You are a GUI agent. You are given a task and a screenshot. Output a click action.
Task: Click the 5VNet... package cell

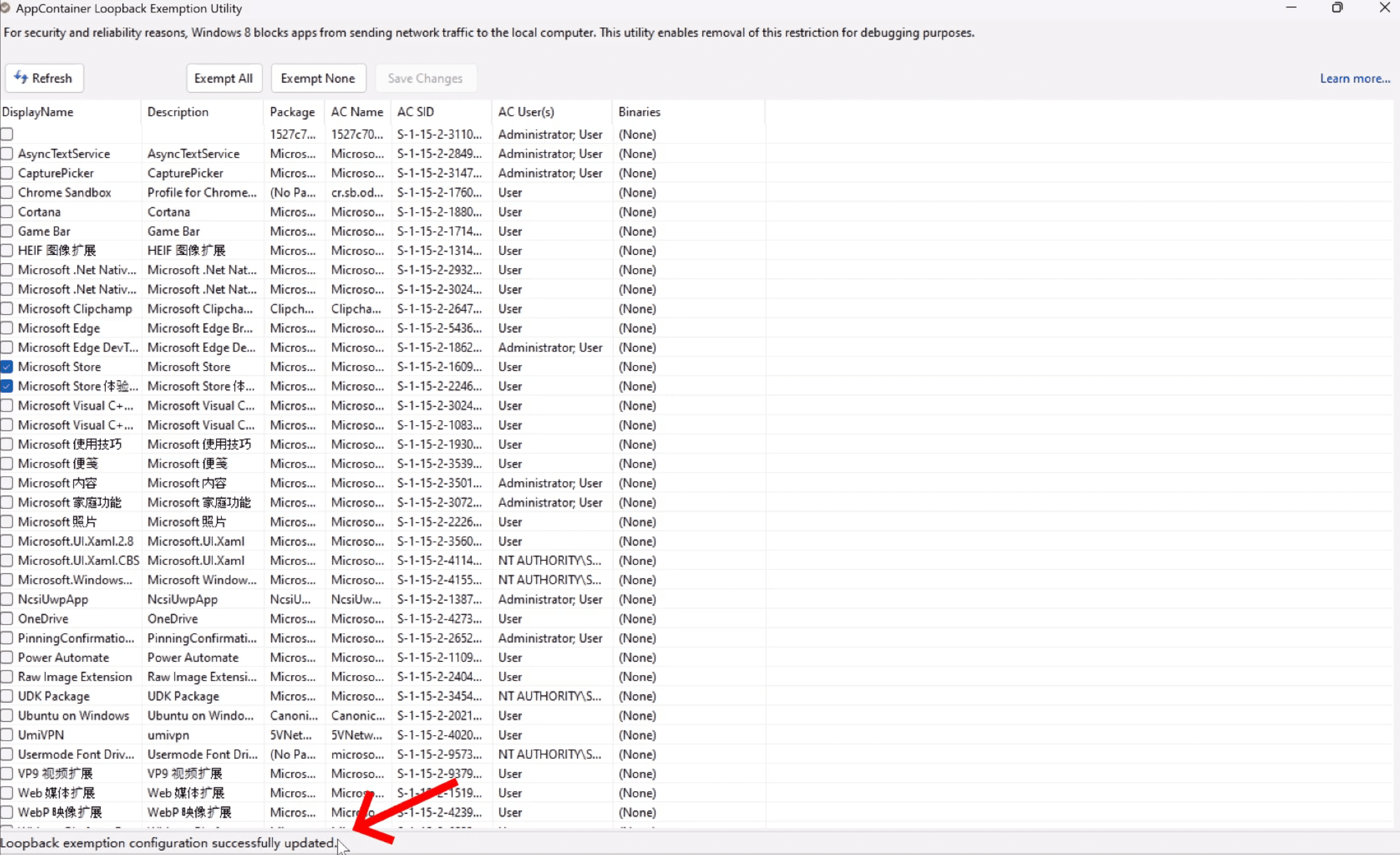291,735
